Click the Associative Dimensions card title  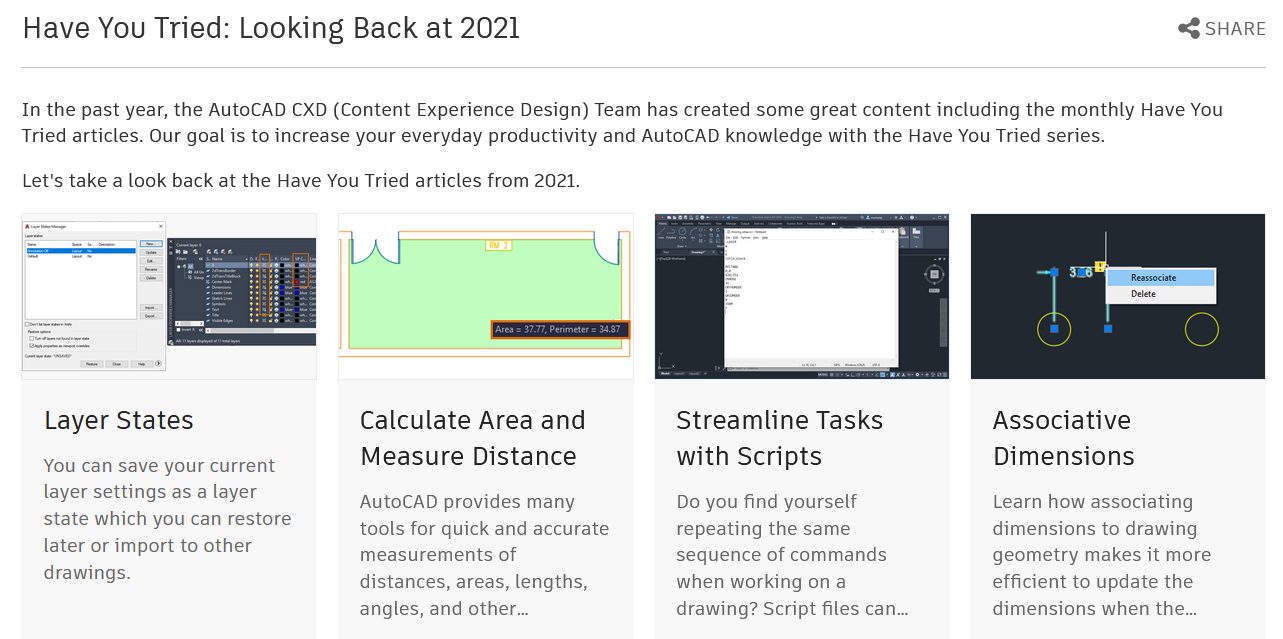1062,438
